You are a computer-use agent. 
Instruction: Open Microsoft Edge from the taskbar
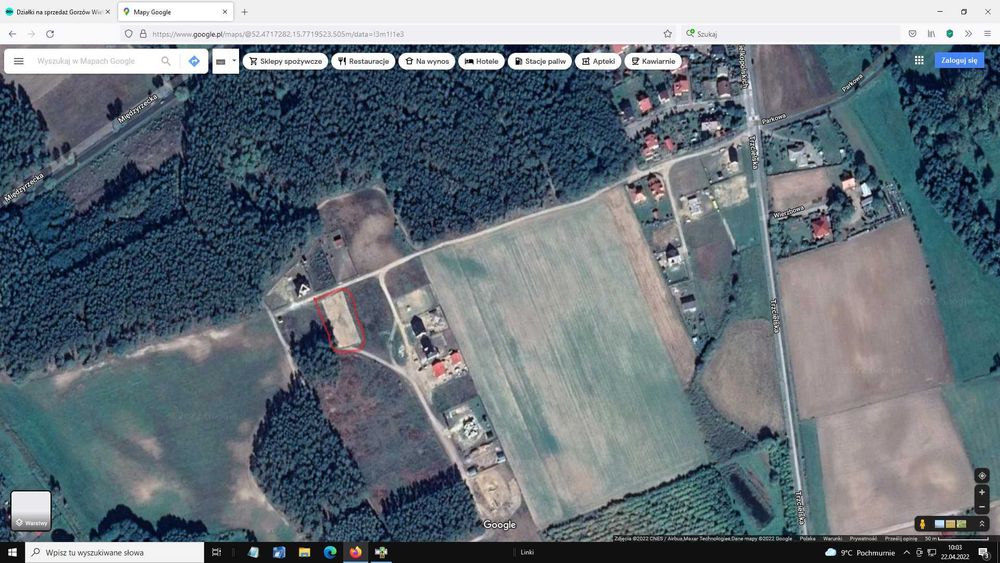(x=330, y=552)
